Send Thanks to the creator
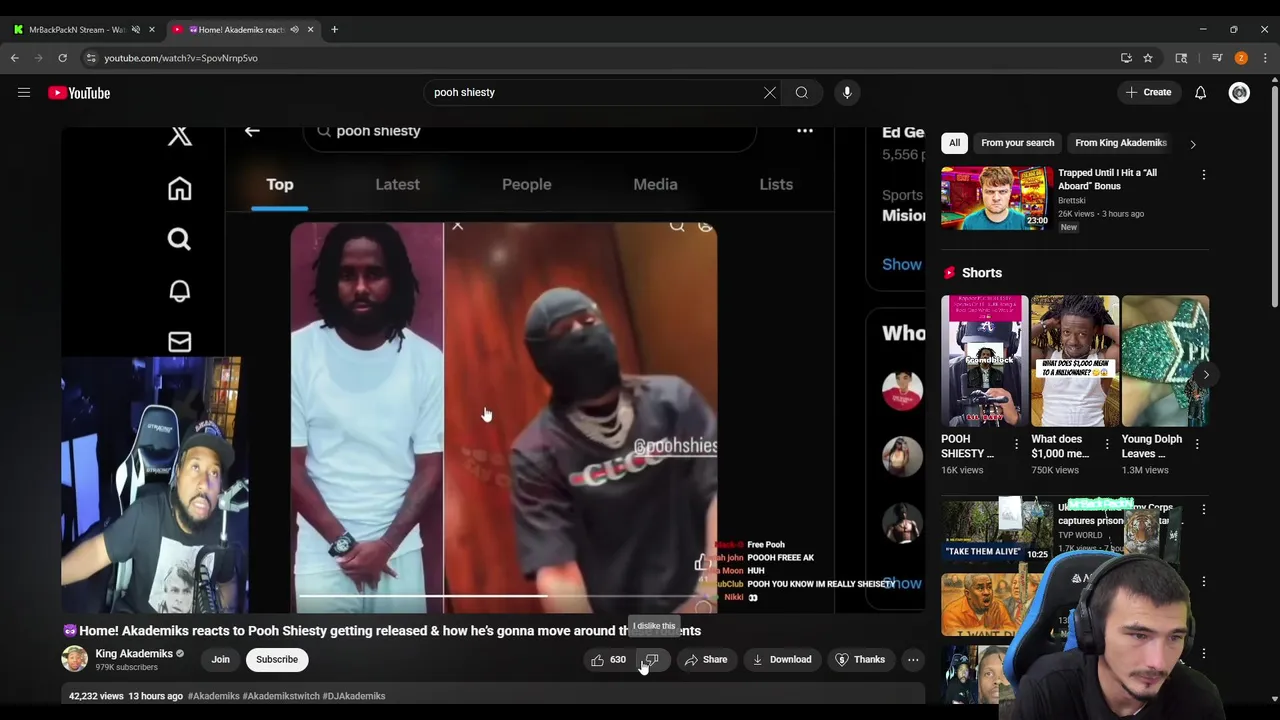The height and width of the screenshot is (720, 1280). point(860,660)
